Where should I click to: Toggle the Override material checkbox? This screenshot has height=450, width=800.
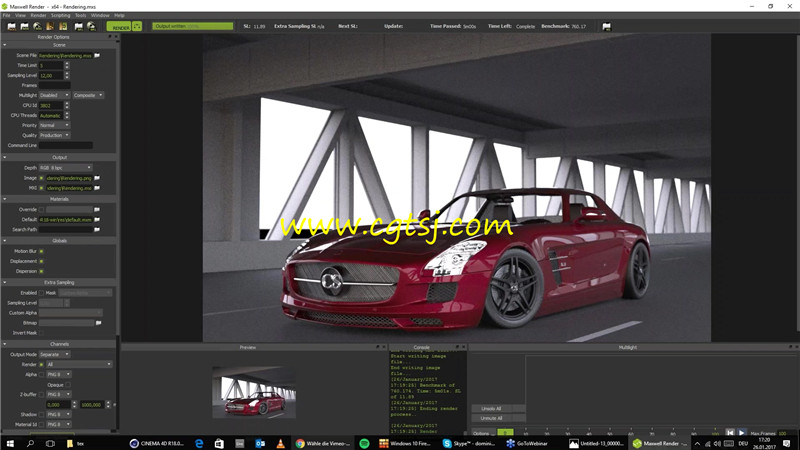click(41, 209)
